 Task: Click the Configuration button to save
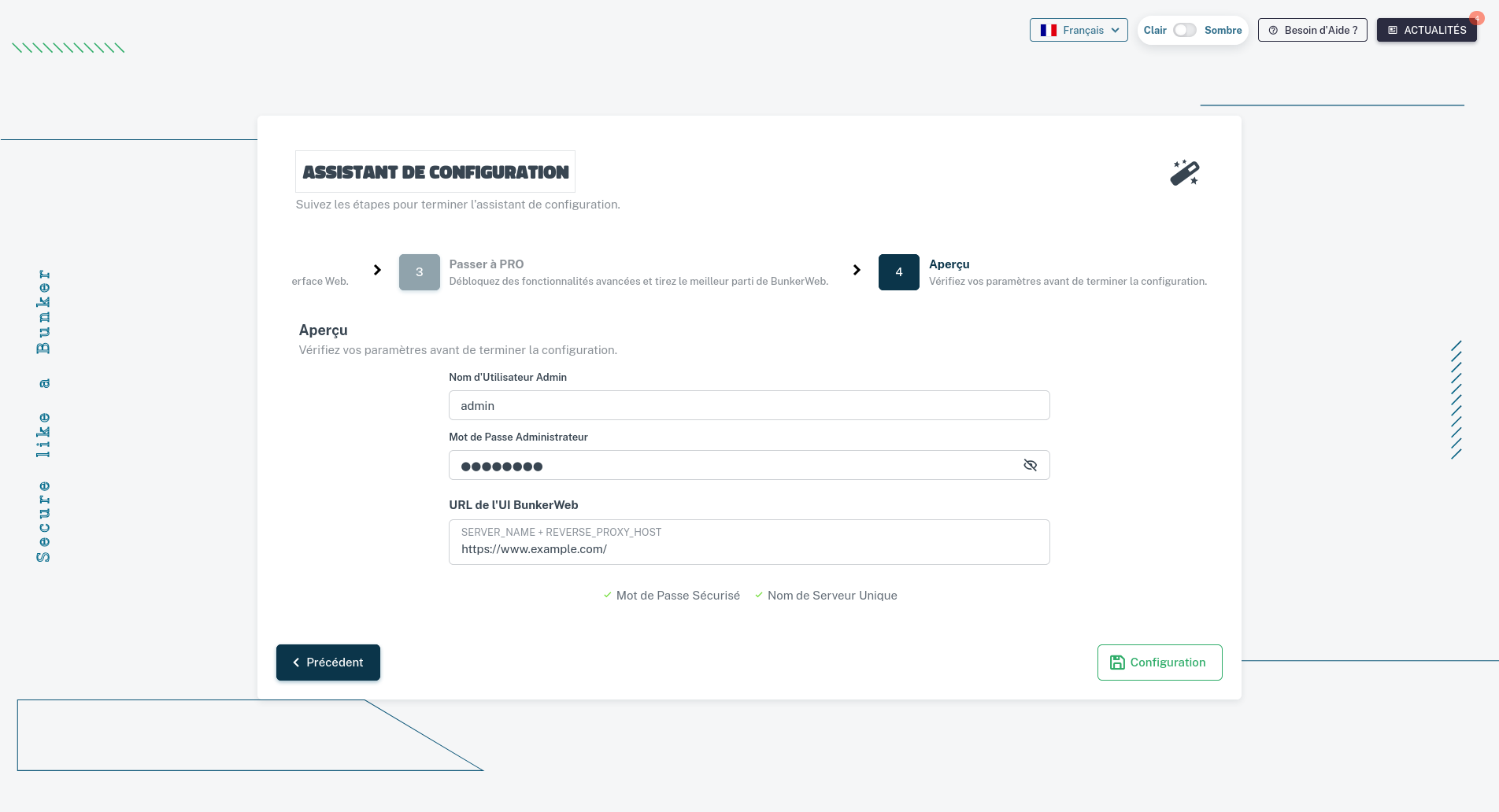[1159, 662]
